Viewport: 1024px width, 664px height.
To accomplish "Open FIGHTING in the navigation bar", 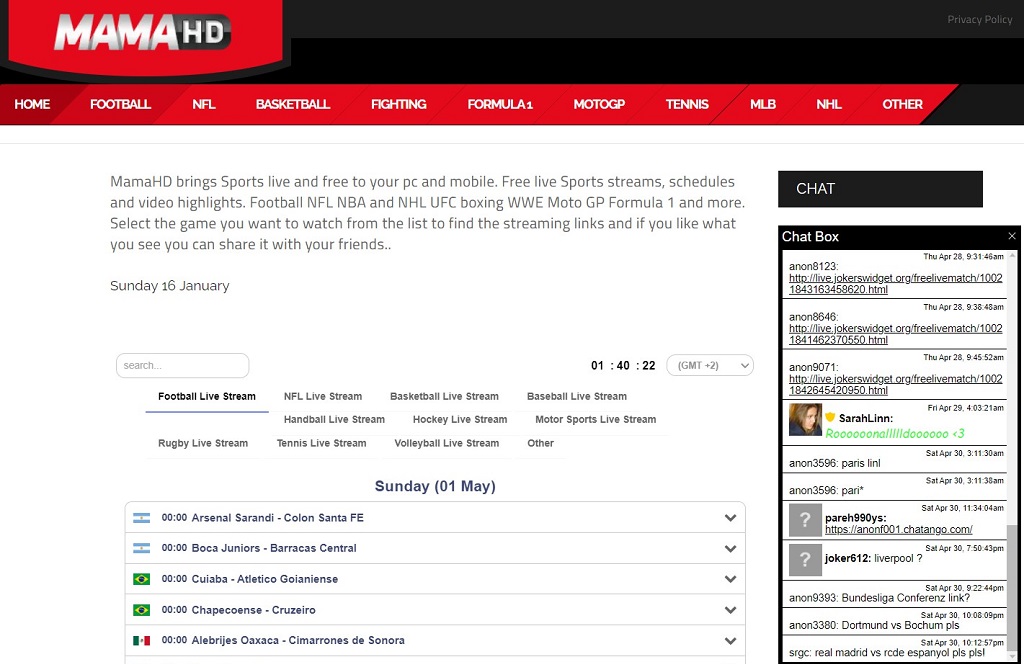I will tap(398, 104).
